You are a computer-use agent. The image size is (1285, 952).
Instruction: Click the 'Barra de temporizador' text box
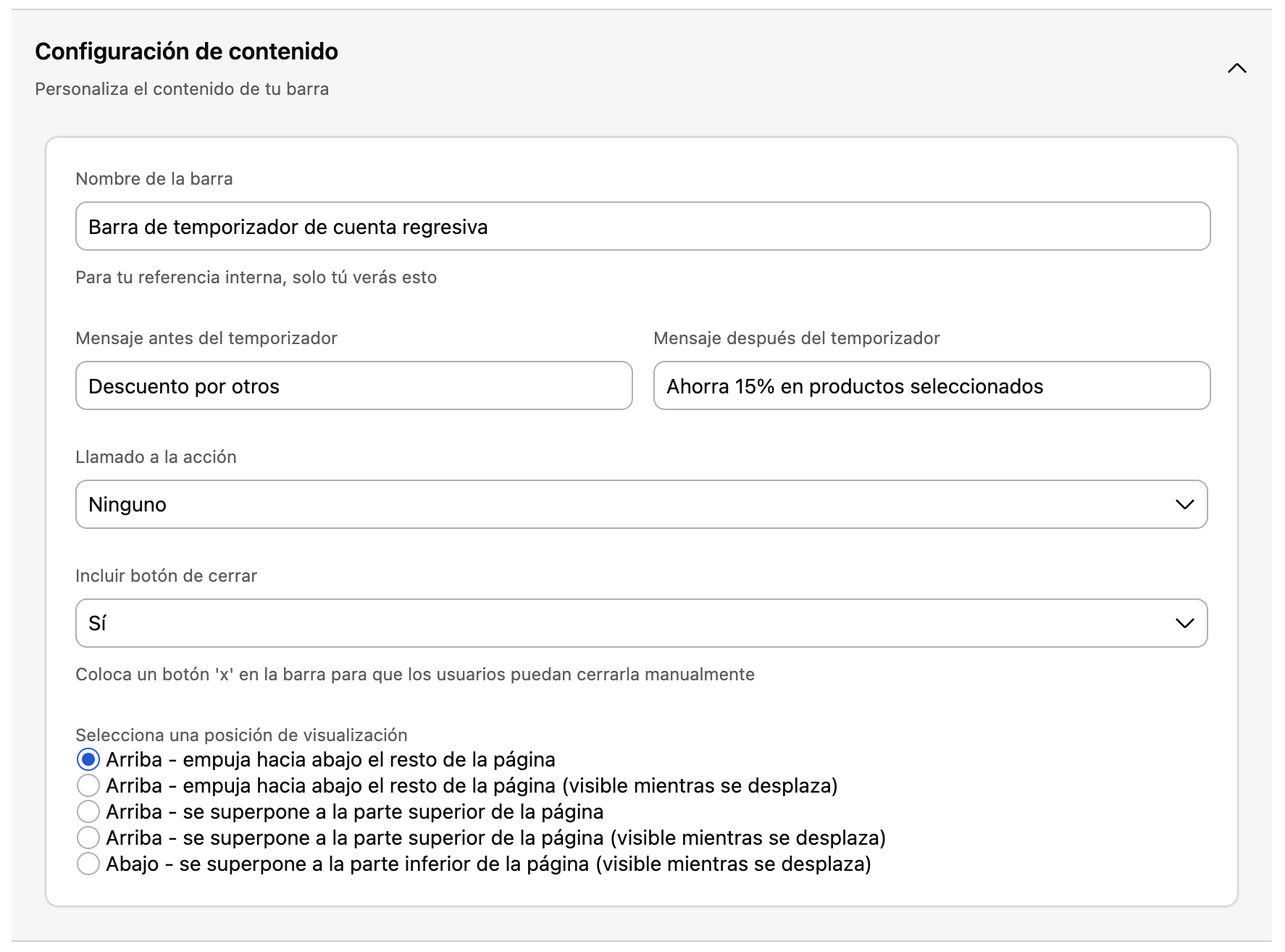click(x=642, y=226)
